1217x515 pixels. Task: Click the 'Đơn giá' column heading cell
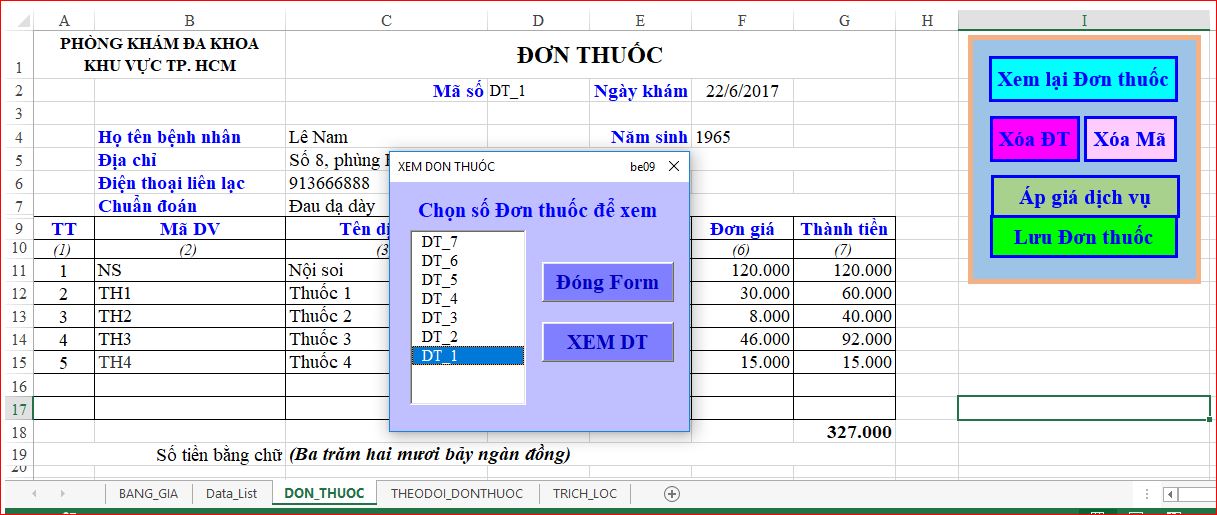[742, 229]
